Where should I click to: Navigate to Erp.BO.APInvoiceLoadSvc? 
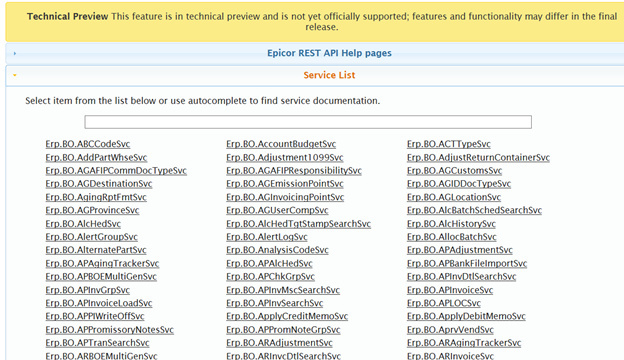[x=99, y=304]
